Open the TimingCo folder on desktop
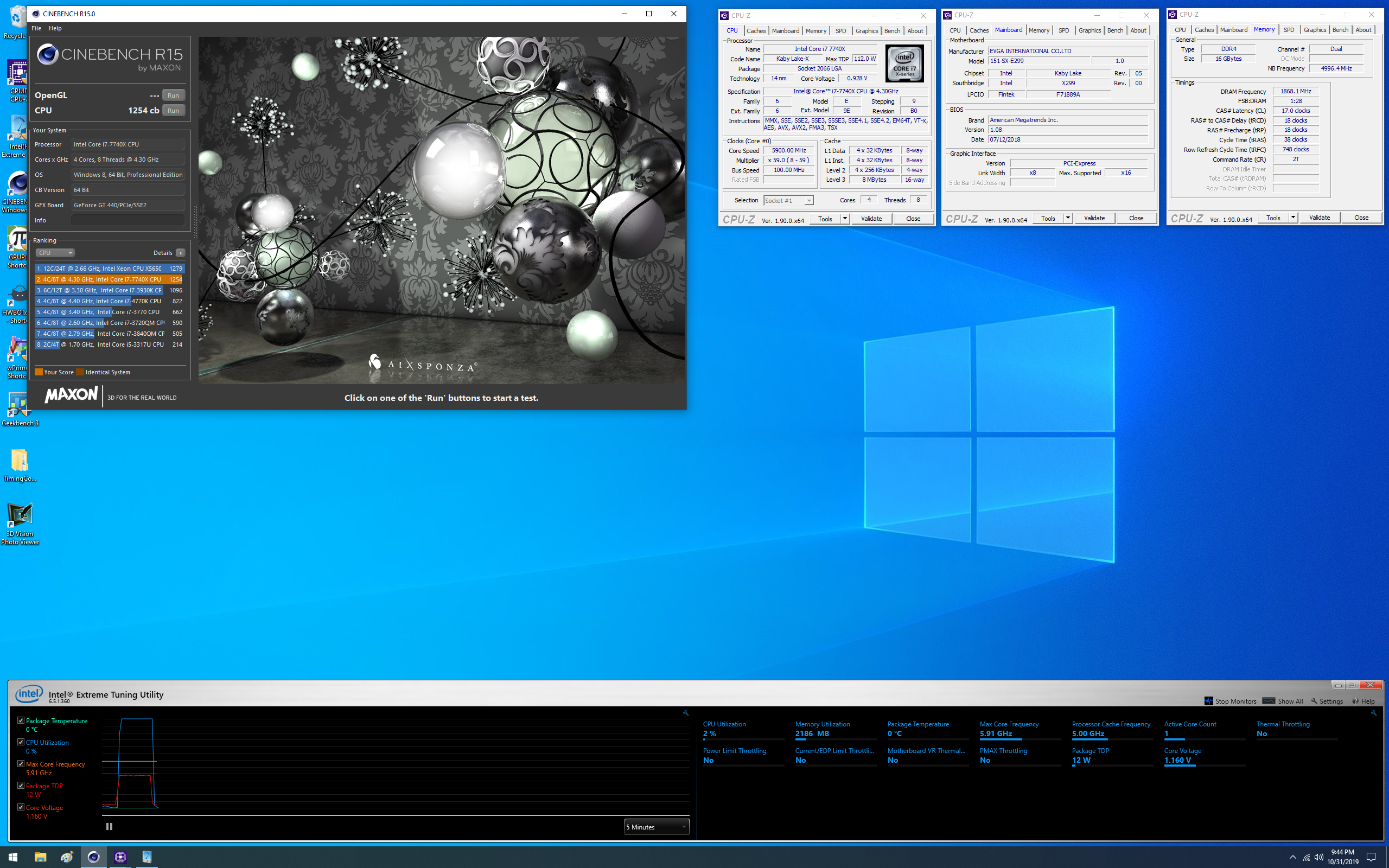Screen dimensions: 1389x868 20,465
